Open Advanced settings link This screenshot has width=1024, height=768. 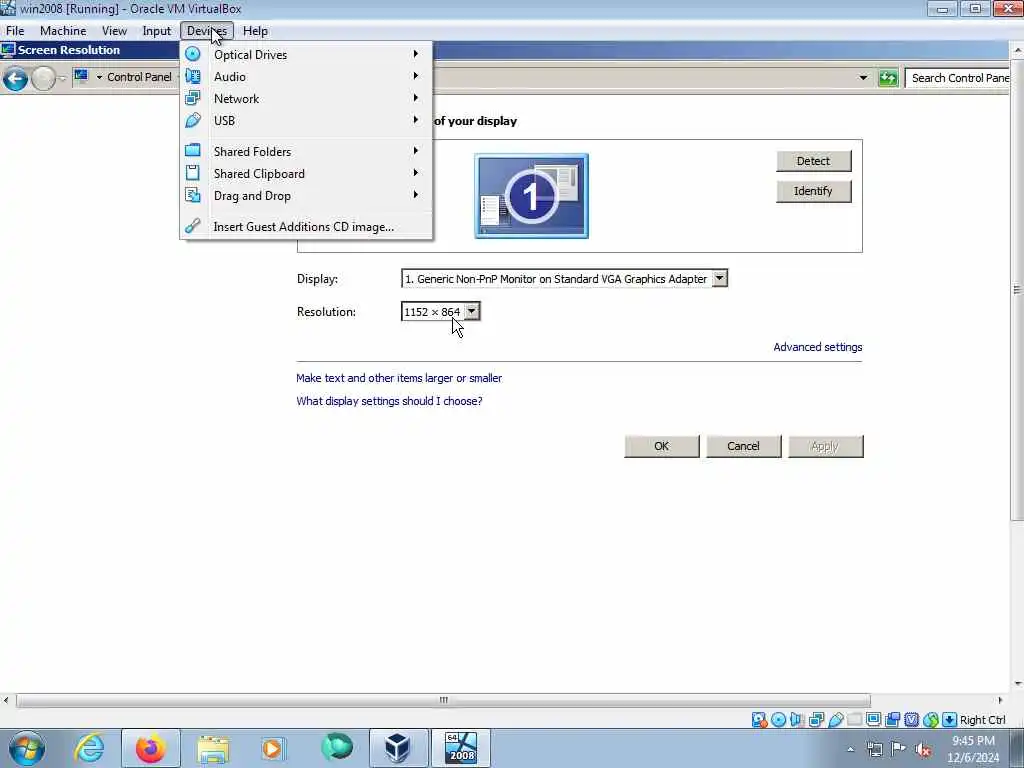coord(818,347)
